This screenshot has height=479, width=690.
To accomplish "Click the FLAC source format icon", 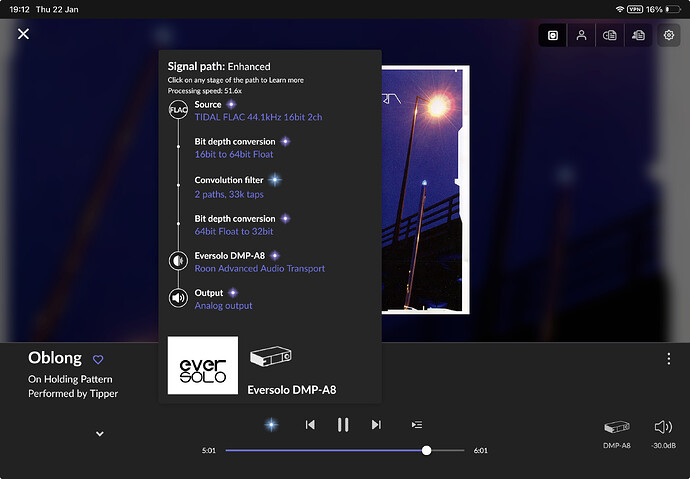I will [x=178, y=110].
